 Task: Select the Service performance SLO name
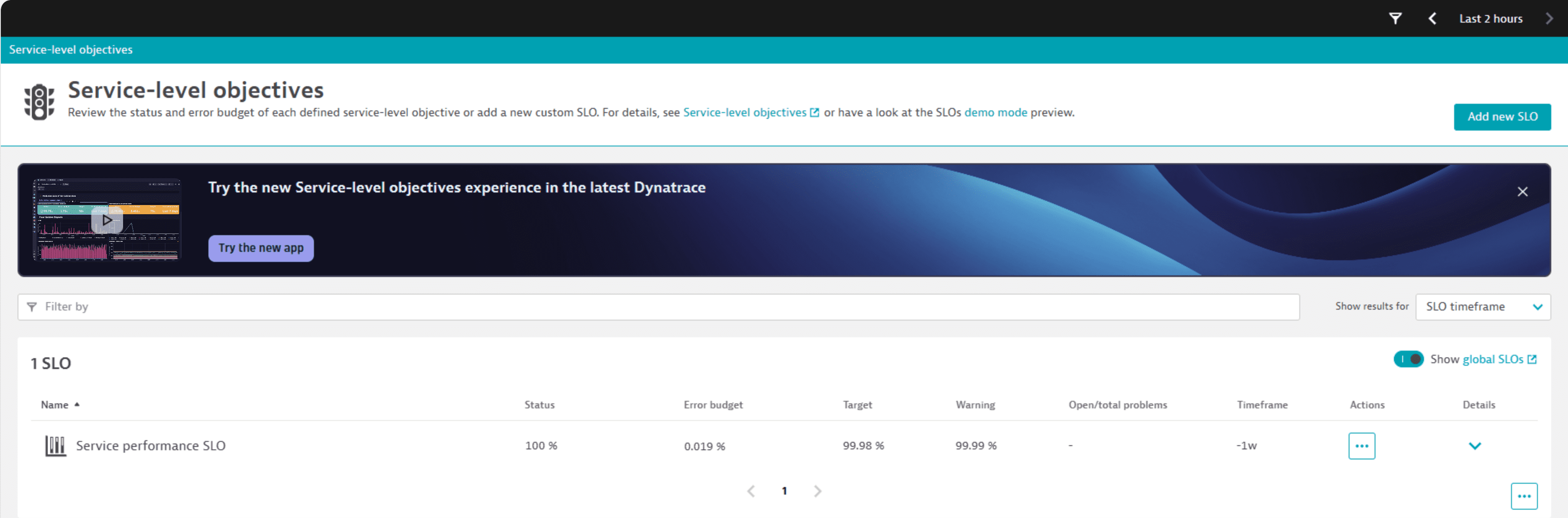150,446
